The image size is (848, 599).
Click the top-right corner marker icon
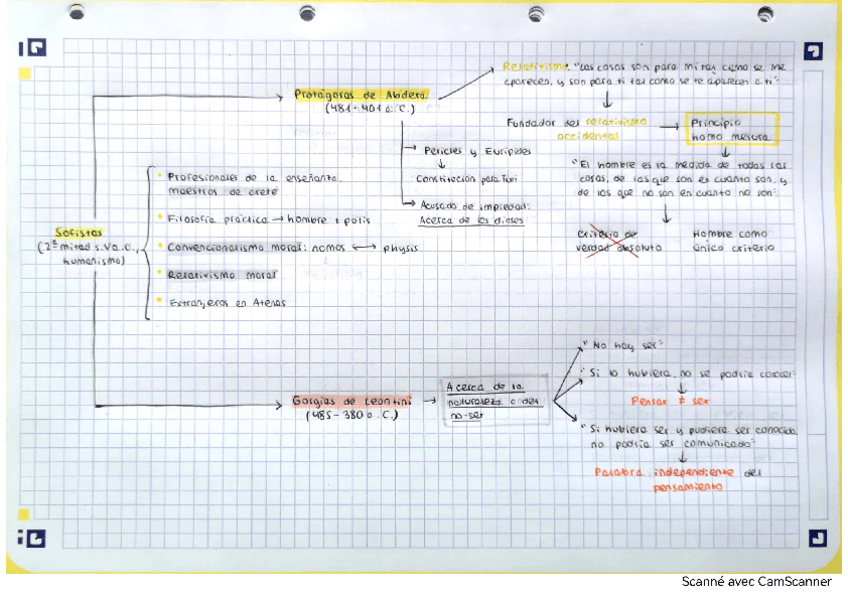pos(813,51)
